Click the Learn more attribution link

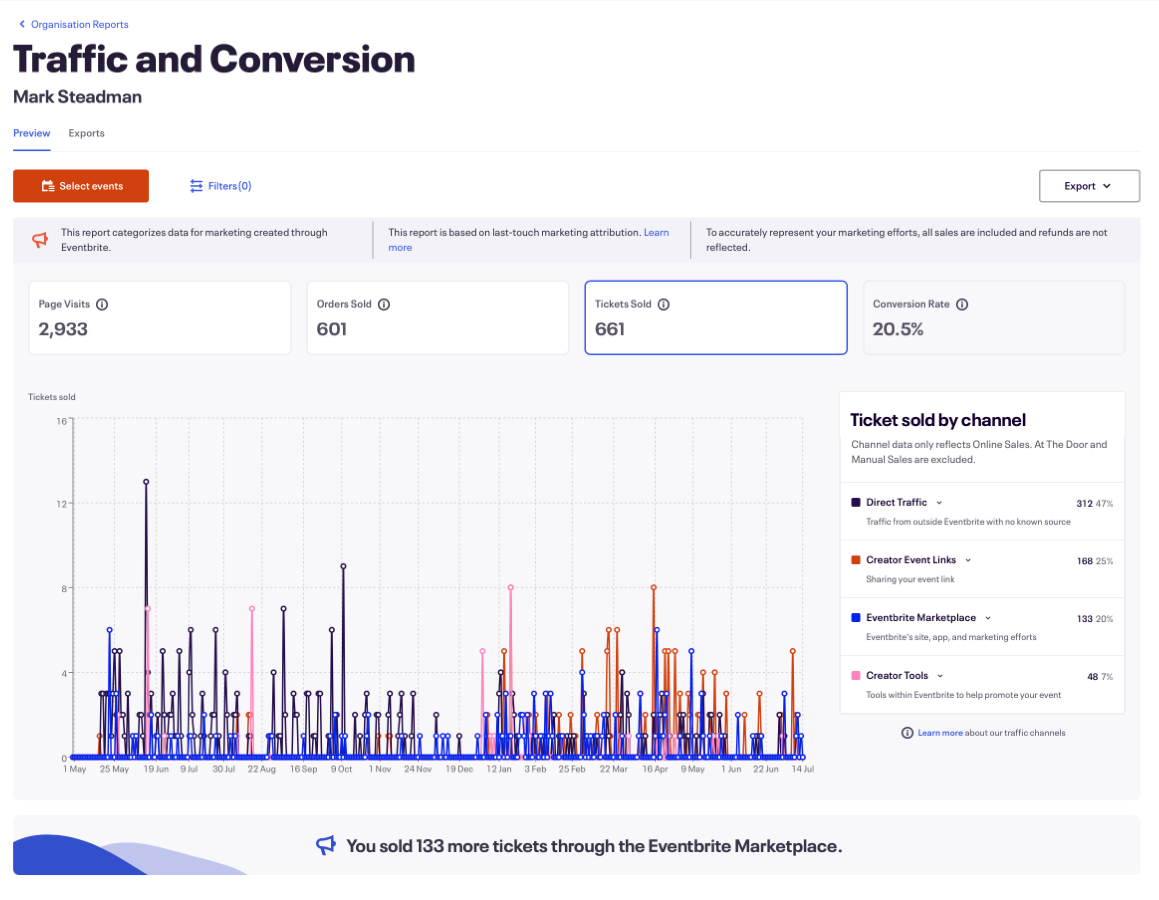[x=528, y=240]
